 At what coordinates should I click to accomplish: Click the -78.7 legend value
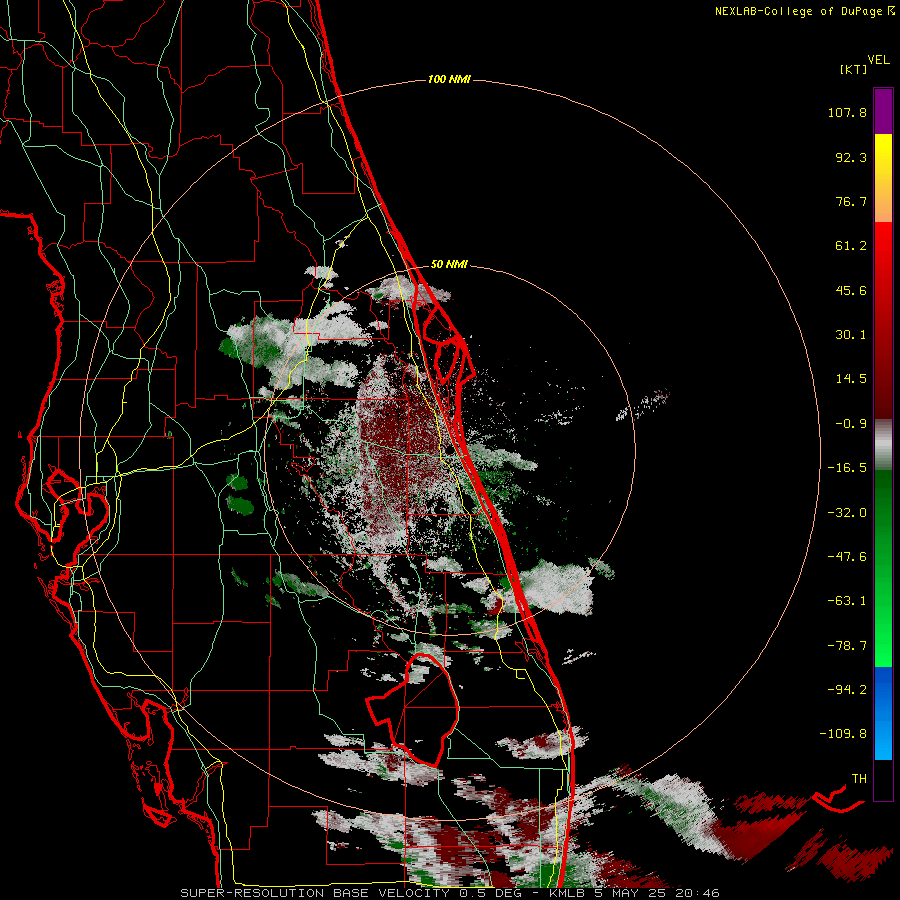click(x=847, y=646)
